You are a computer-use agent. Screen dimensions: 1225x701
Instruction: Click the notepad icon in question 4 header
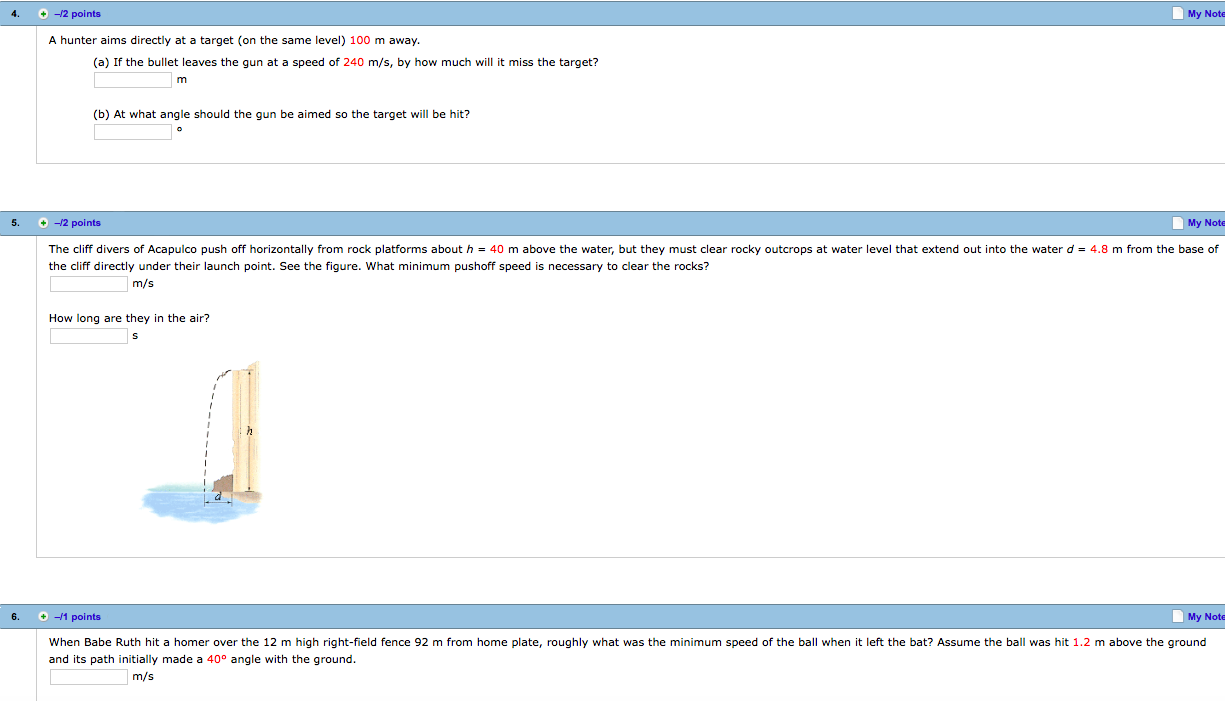pos(1178,14)
